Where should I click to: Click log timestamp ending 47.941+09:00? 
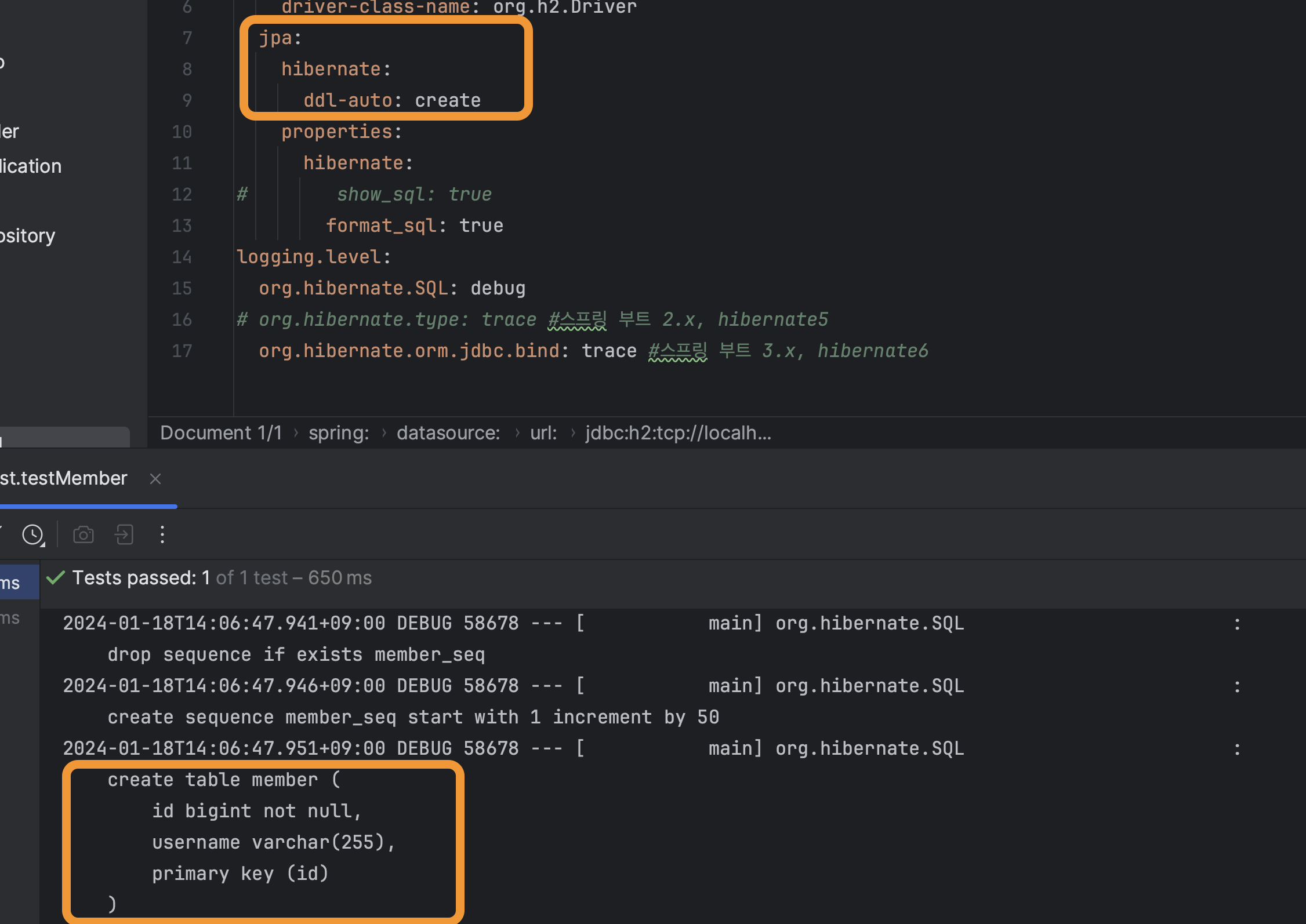[x=224, y=623]
